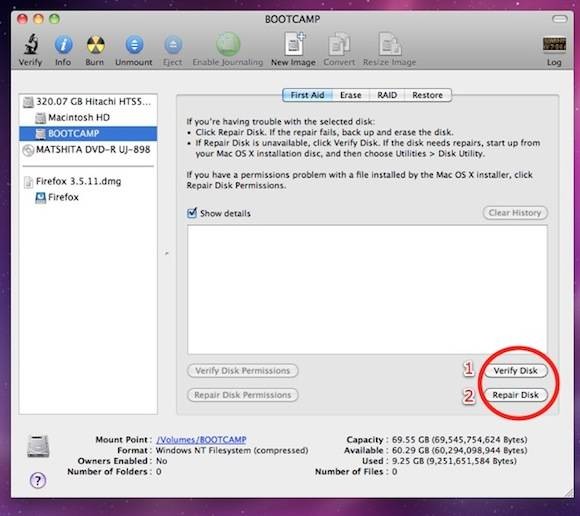Click the Used value 9.25 GB
The width and height of the screenshot is (580, 516).
454,461
